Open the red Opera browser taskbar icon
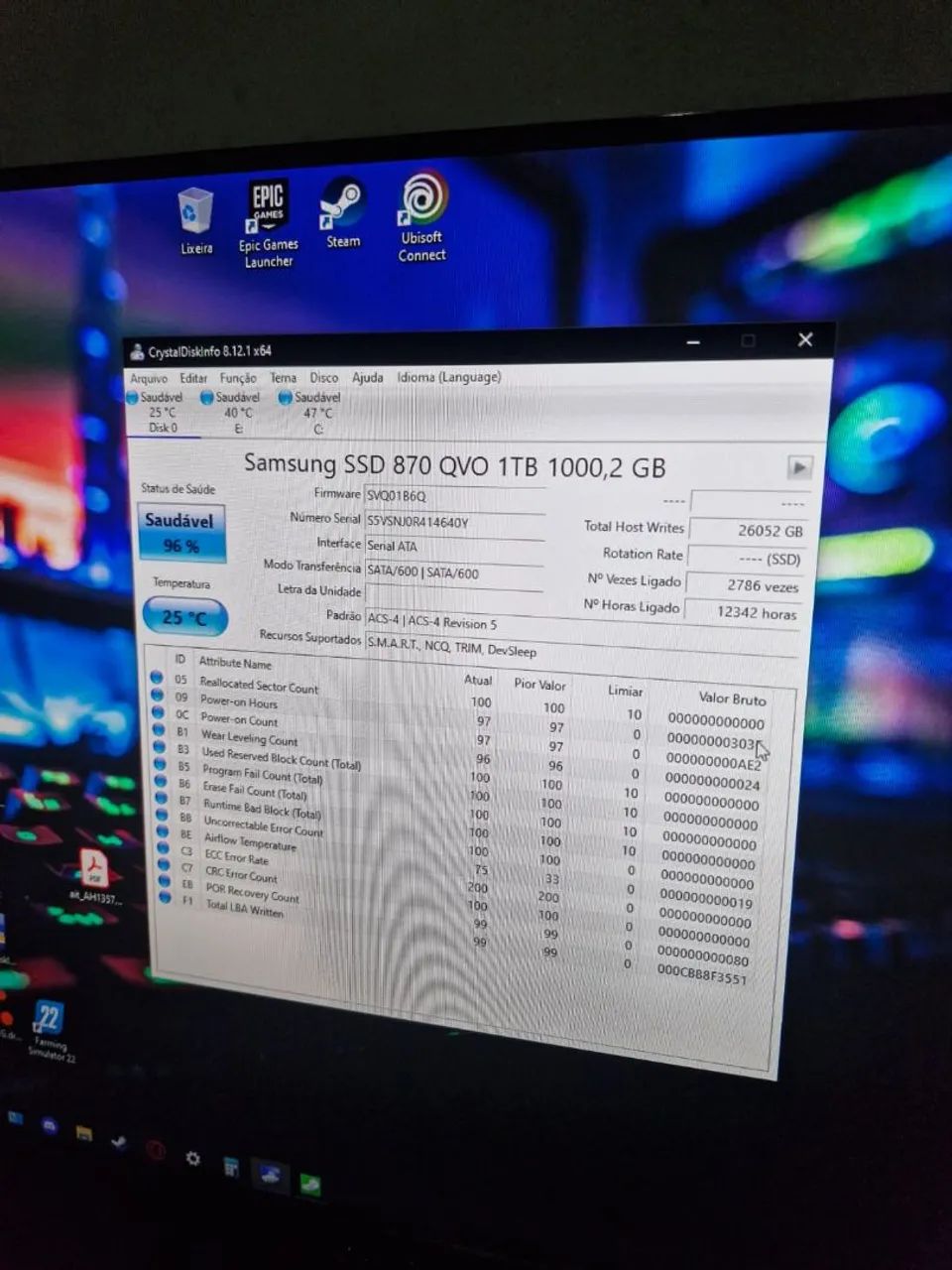Screen dimensions: 952x1270 coord(156,1151)
